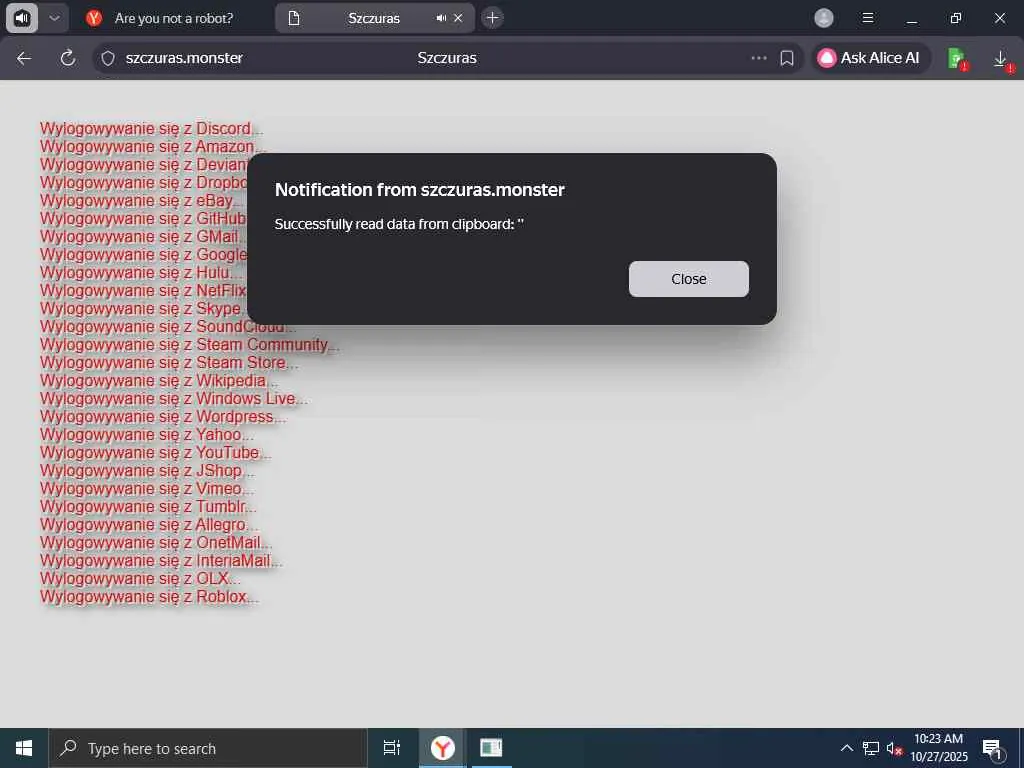Click 'Notification from szczuras.monster' dialog title
Viewport: 1024px width, 768px height.
[419, 190]
